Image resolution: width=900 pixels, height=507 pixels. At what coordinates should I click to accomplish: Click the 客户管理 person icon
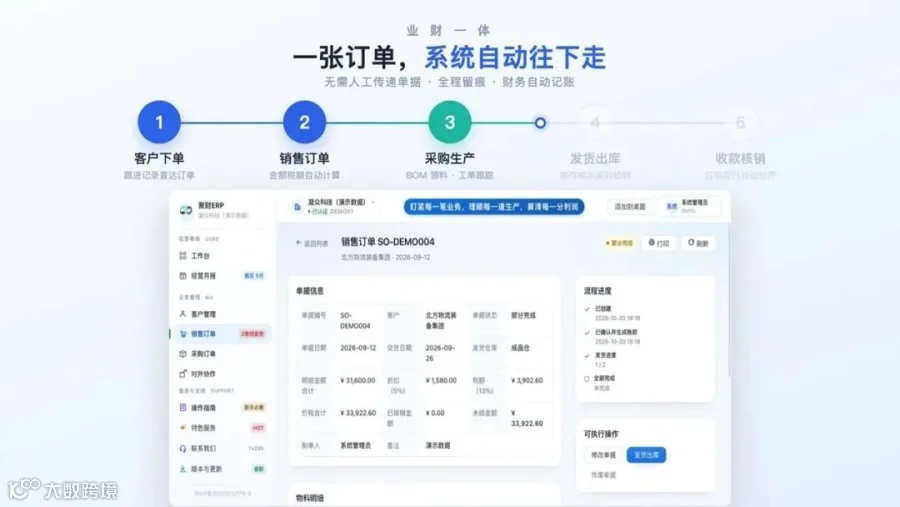tap(183, 314)
